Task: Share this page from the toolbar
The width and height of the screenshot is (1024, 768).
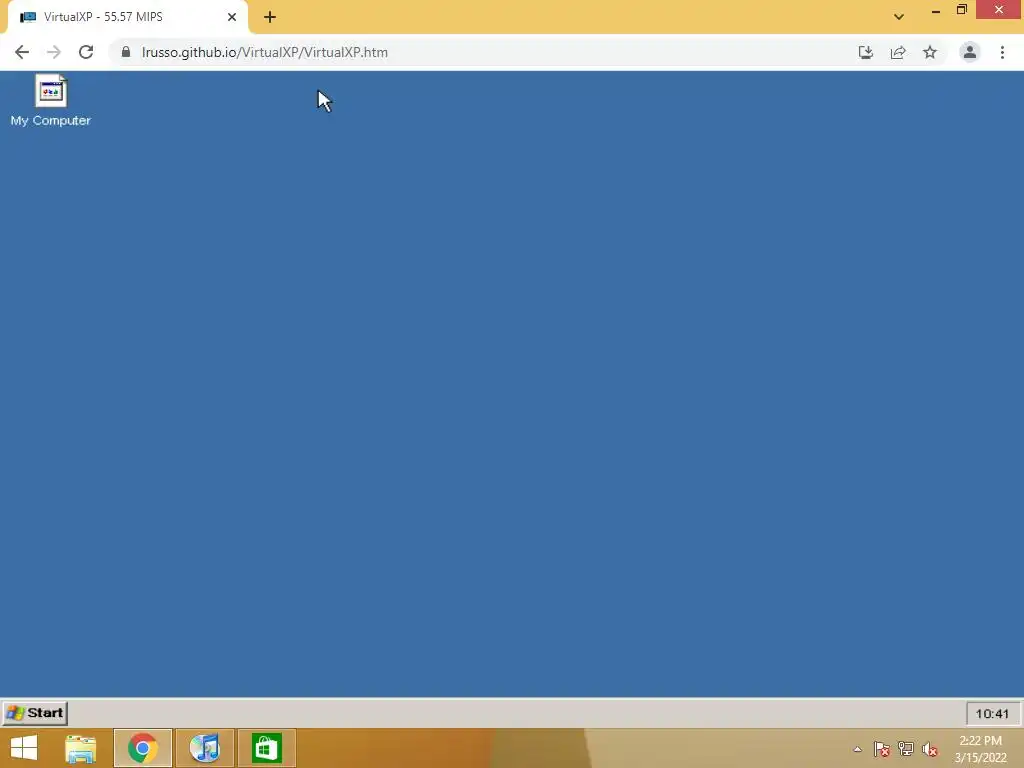Action: click(x=898, y=52)
